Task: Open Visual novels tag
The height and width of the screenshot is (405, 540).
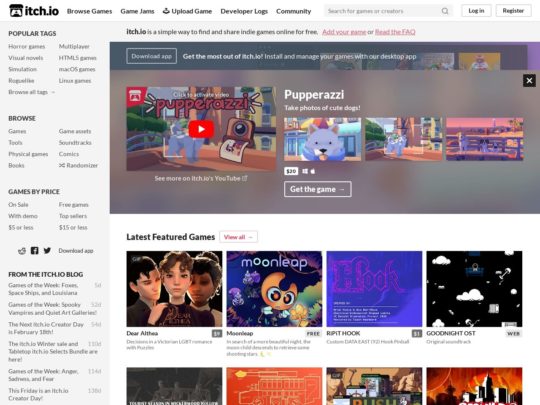Action: click(25, 58)
